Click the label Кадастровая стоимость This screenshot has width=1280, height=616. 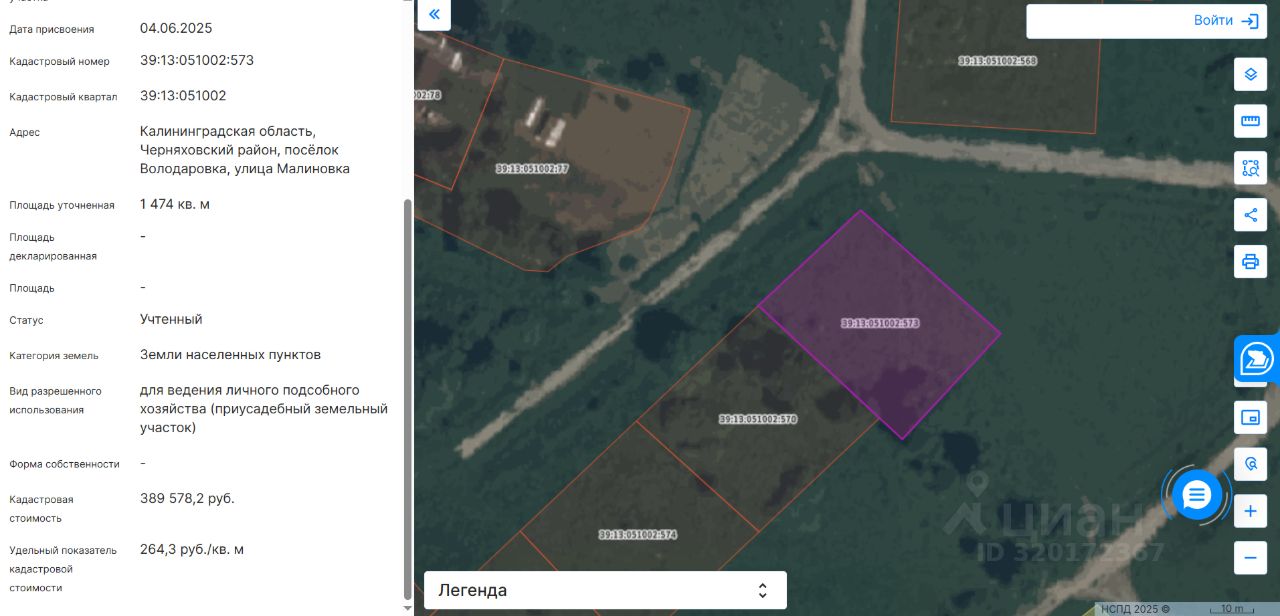pos(41,508)
